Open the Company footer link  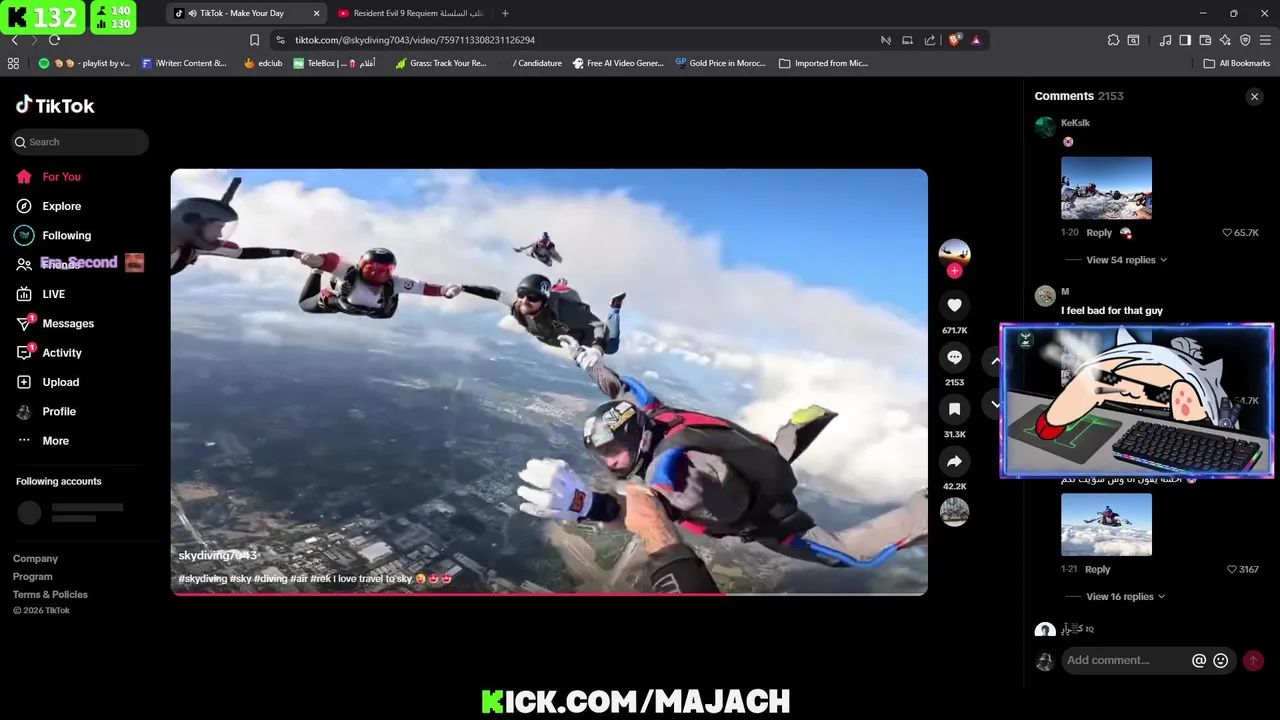tap(35, 559)
